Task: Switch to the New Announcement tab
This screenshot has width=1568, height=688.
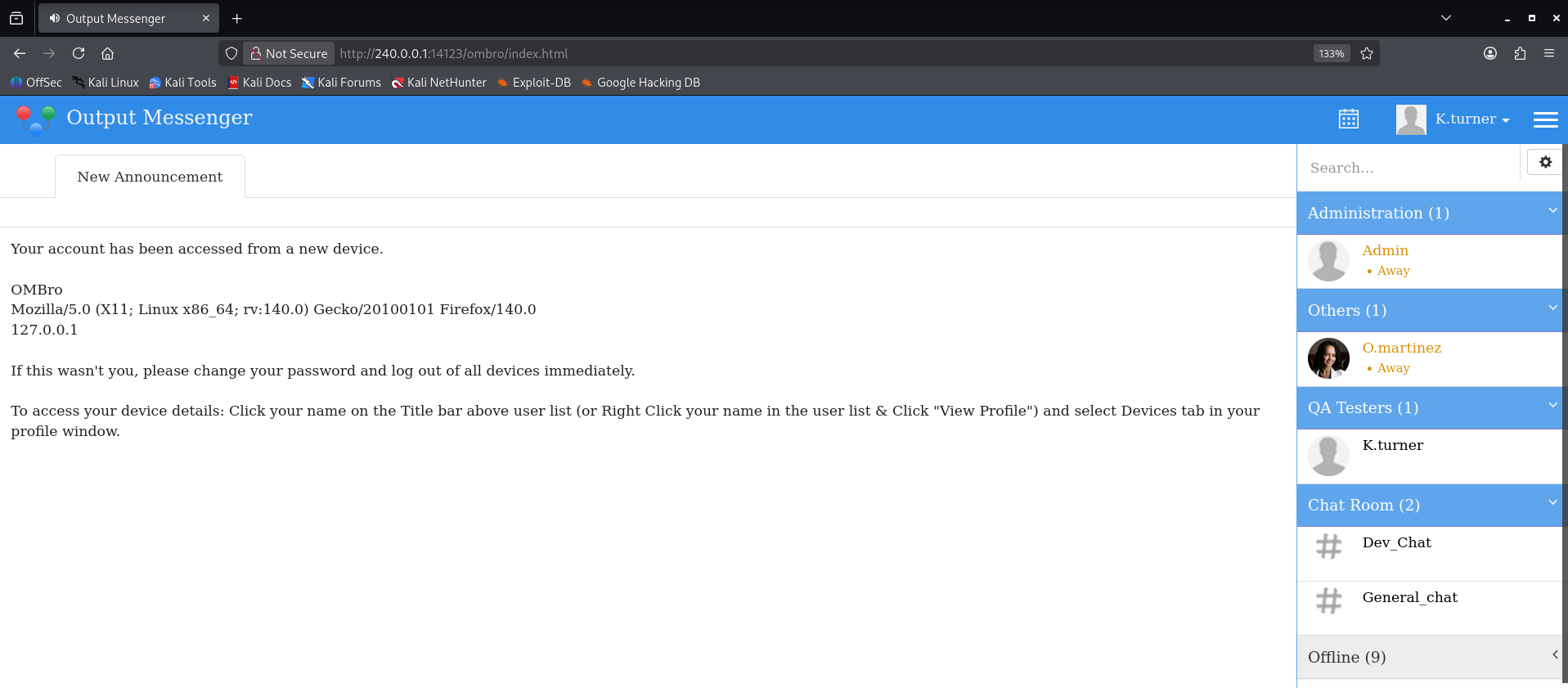Action: (150, 177)
